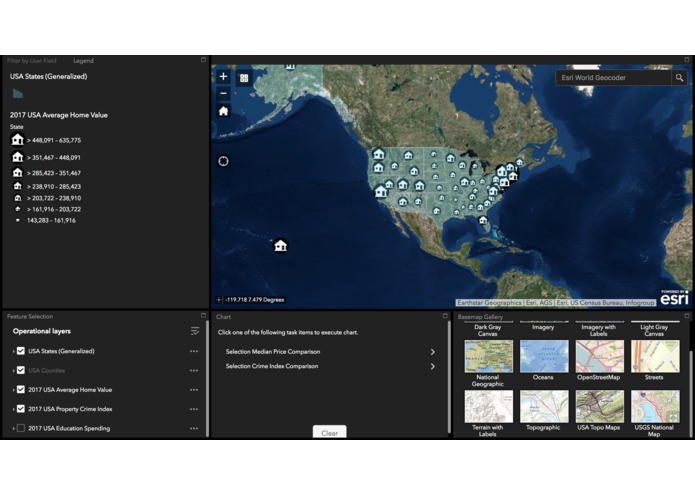This screenshot has width=695, height=494.
Task: Select Selection Crime Index Comparison task
Action: (x=272, y=366)
